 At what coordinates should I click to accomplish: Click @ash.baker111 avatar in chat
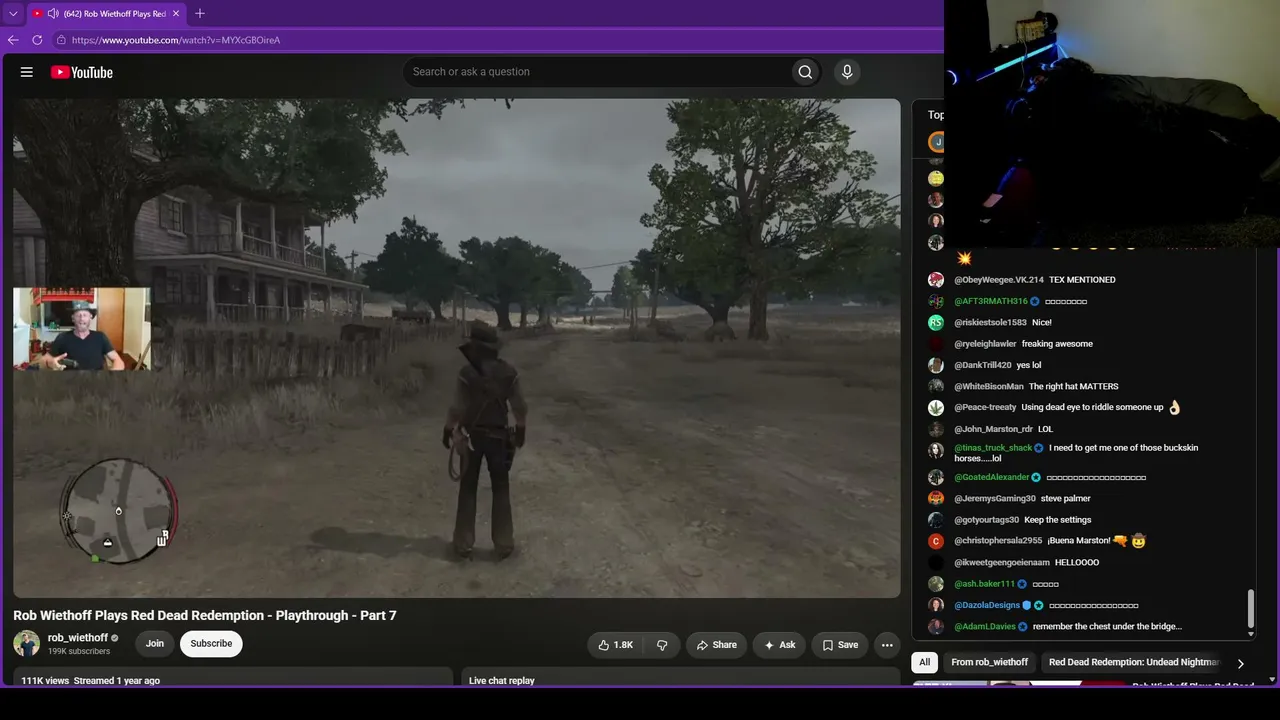tap(936, 584)
